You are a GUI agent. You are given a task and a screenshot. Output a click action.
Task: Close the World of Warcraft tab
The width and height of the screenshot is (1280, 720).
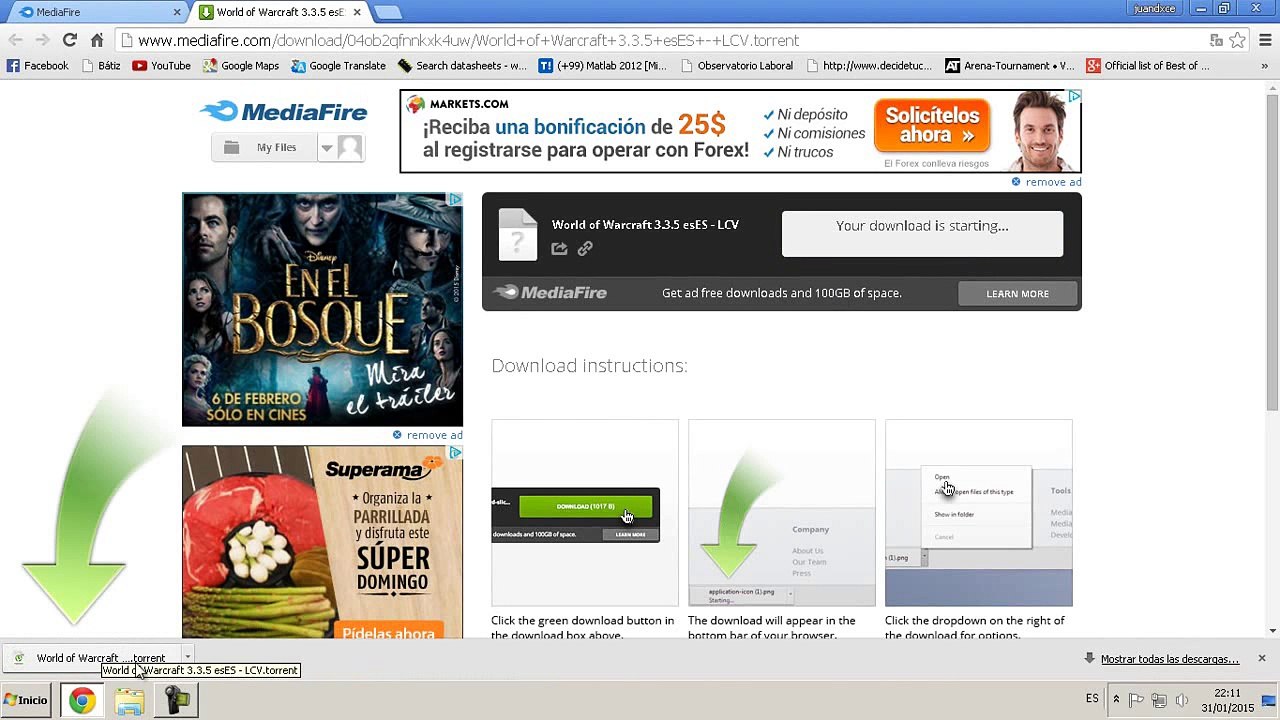click(357, 12)
